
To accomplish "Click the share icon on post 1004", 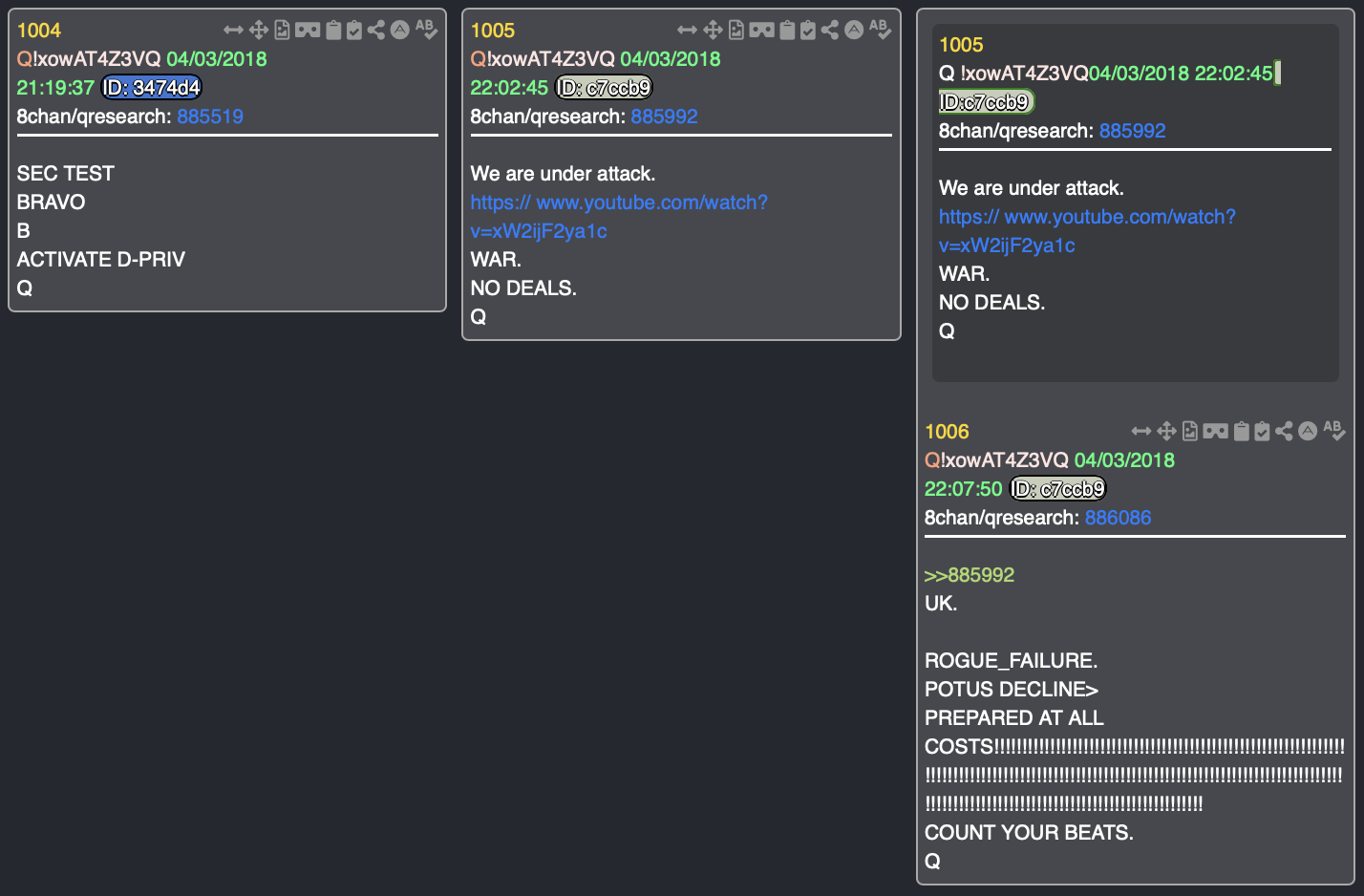I will (x=376, y=31).
